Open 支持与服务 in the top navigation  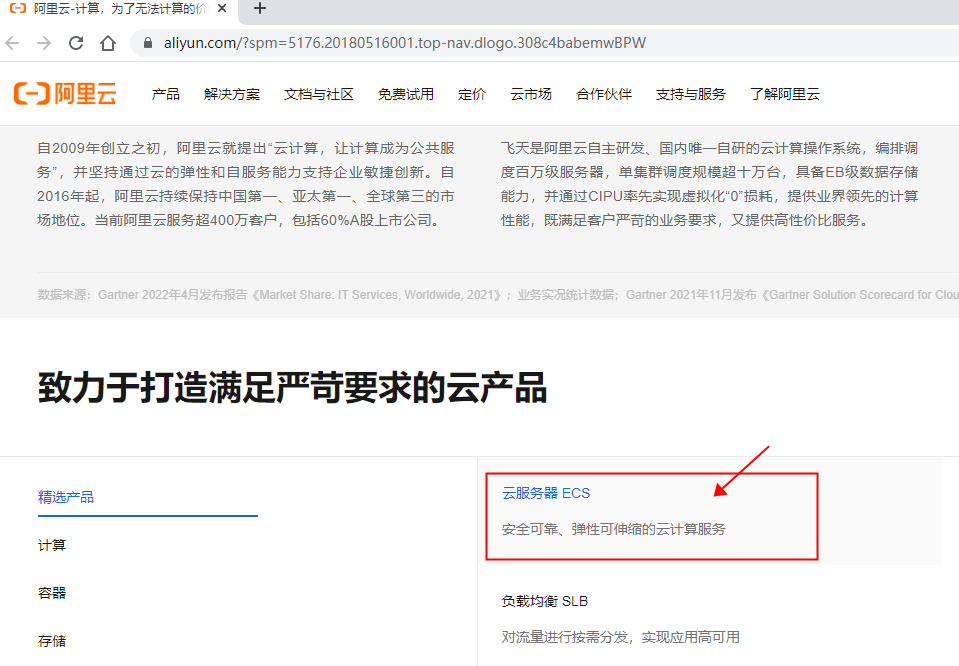click(691, 94)
